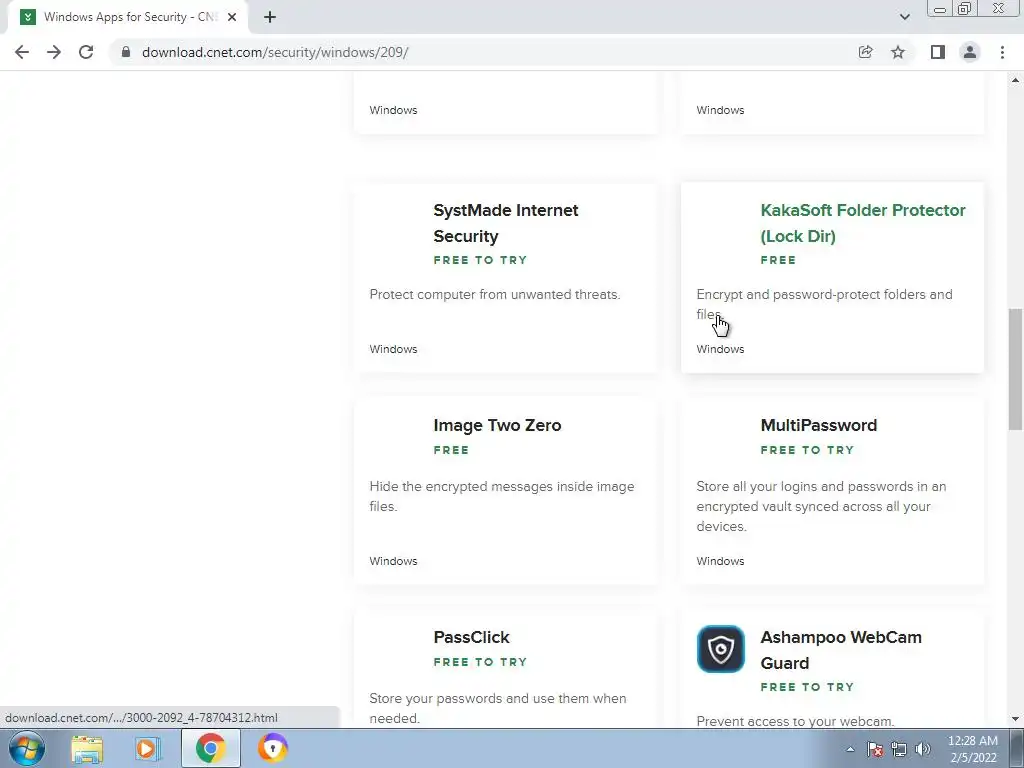This screenshot has width=1024, height=768.
Task: Open SystMade Internet Security listing
Action: tap(505, 223)
